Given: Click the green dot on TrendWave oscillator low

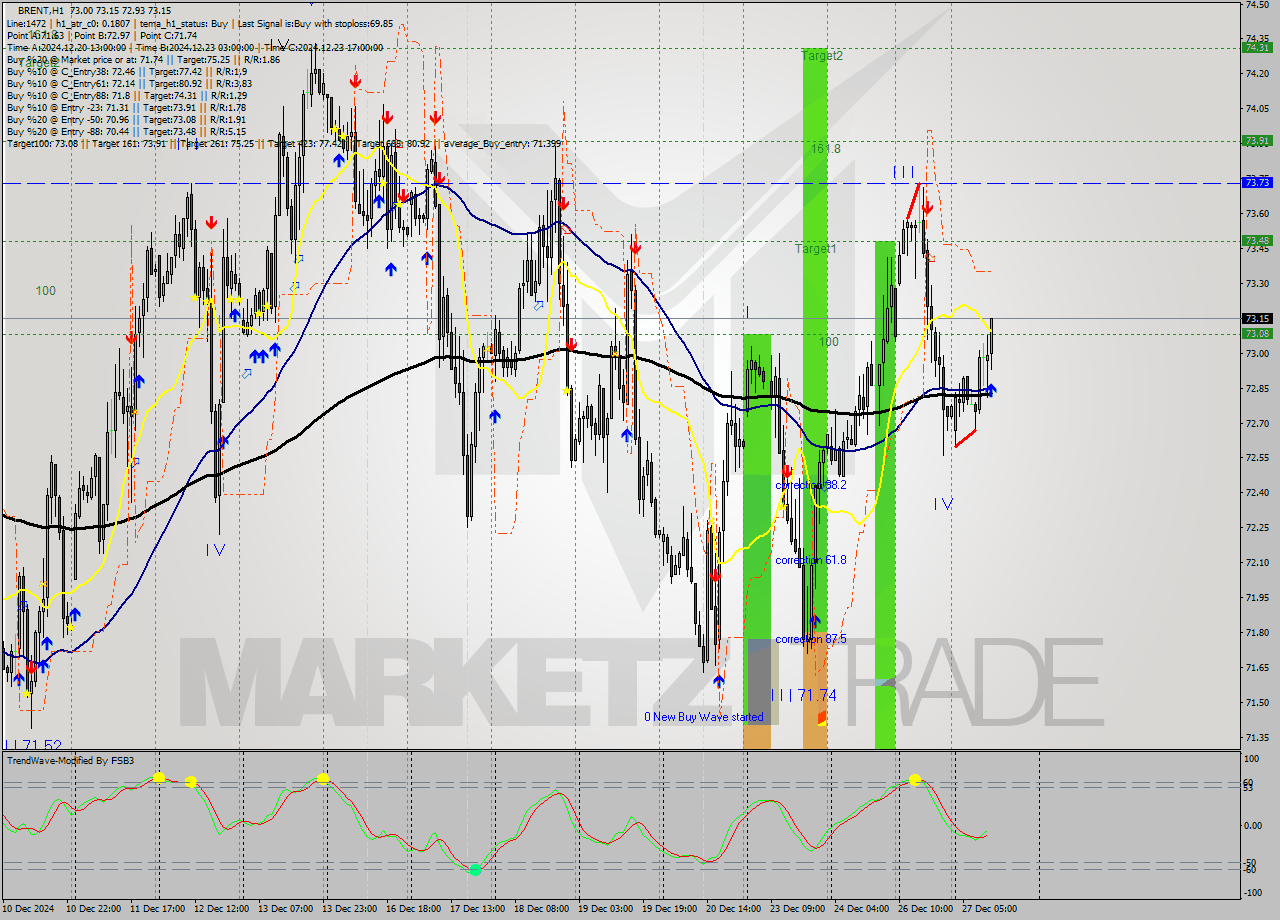Looking at the screenshot, I should pos(475,870).
